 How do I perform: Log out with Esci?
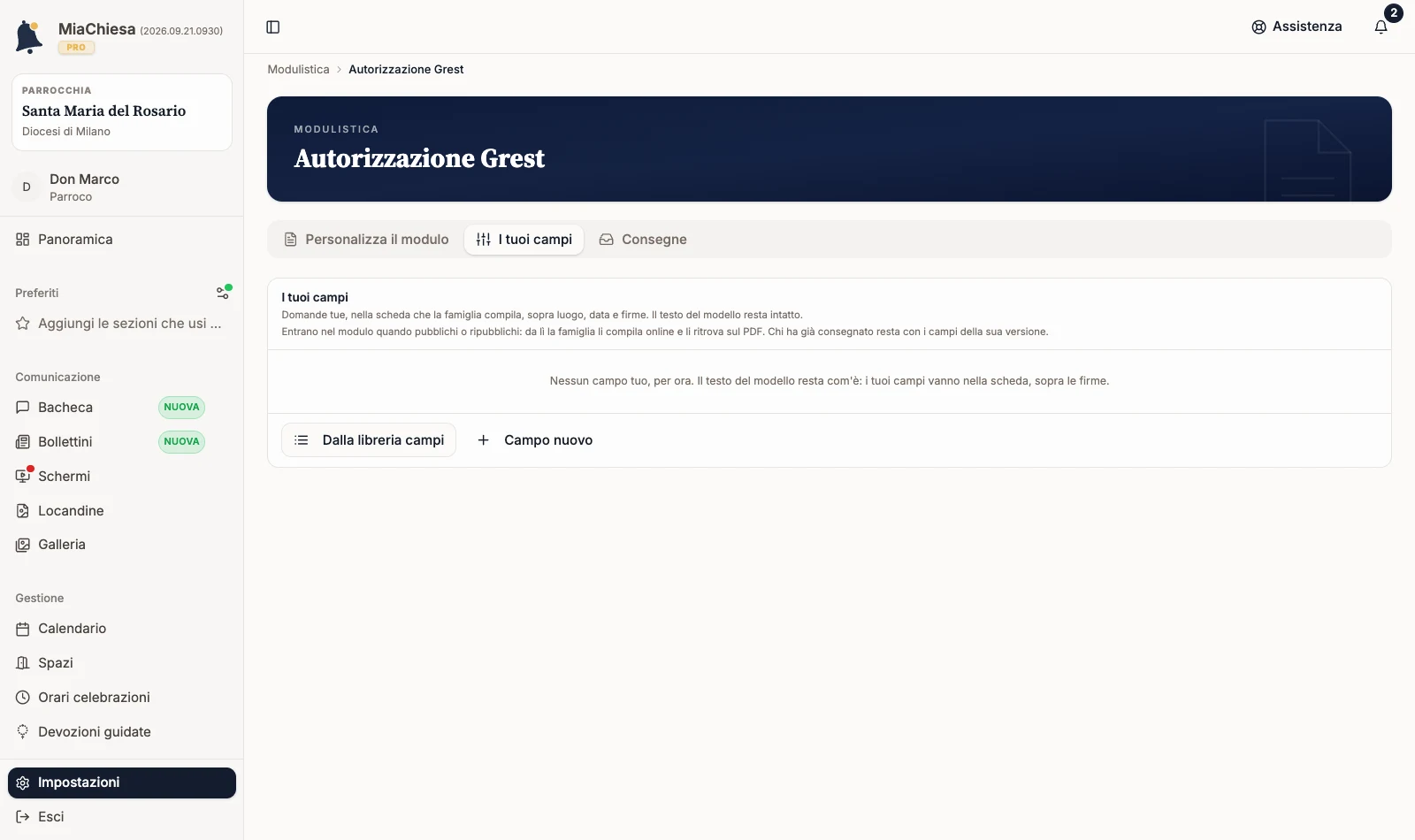[122, 817]
